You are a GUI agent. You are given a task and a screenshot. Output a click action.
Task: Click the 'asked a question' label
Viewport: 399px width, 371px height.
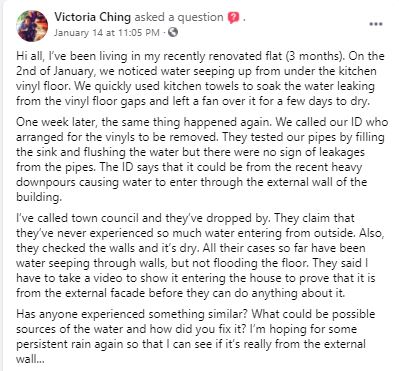click(179, 17)
